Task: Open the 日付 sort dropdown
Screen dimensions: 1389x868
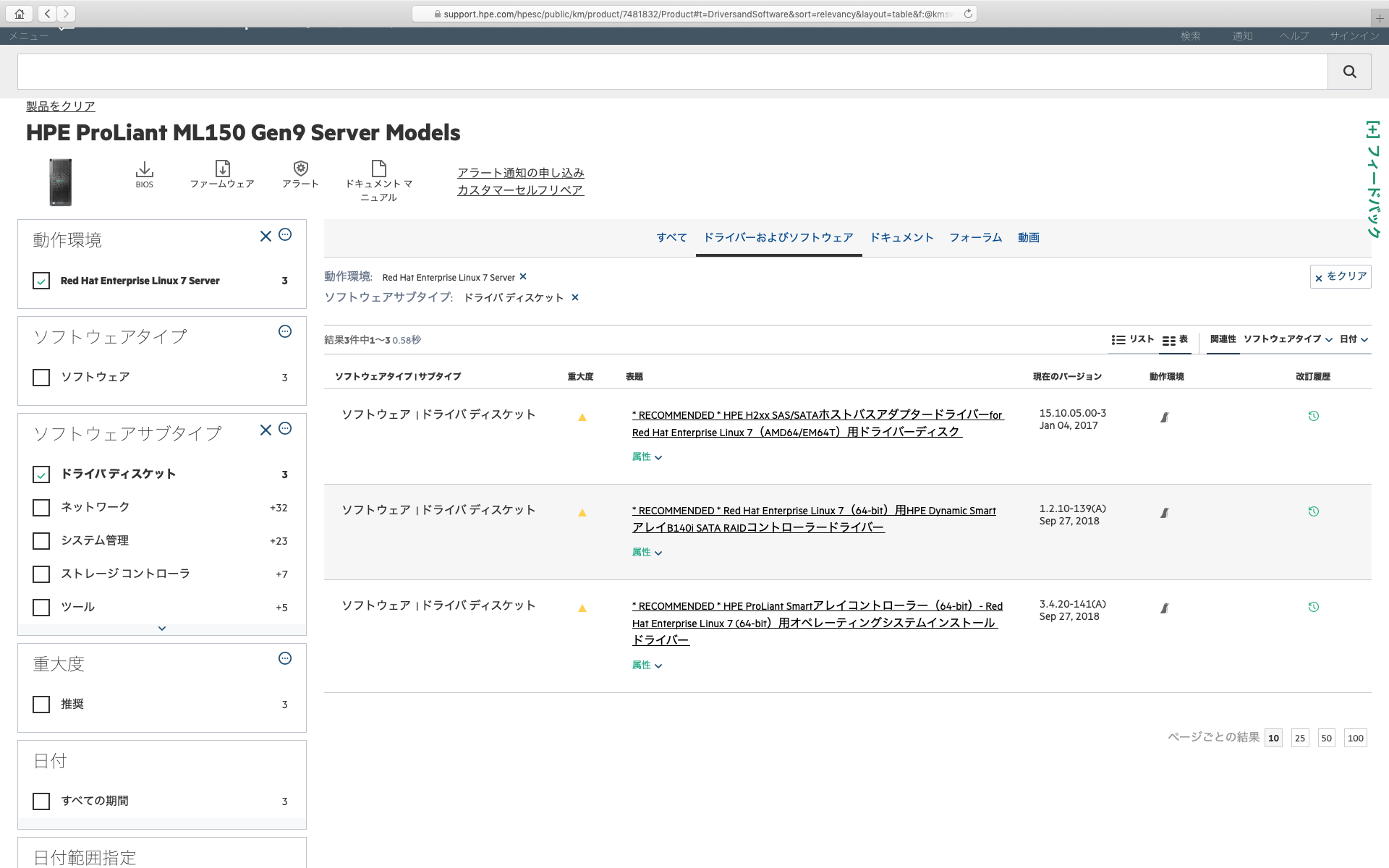Action: coord(1352,339)
